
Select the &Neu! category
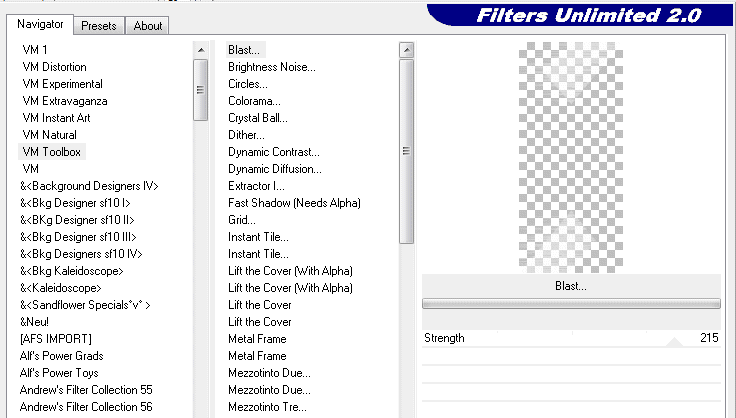(x=34, y=322)
